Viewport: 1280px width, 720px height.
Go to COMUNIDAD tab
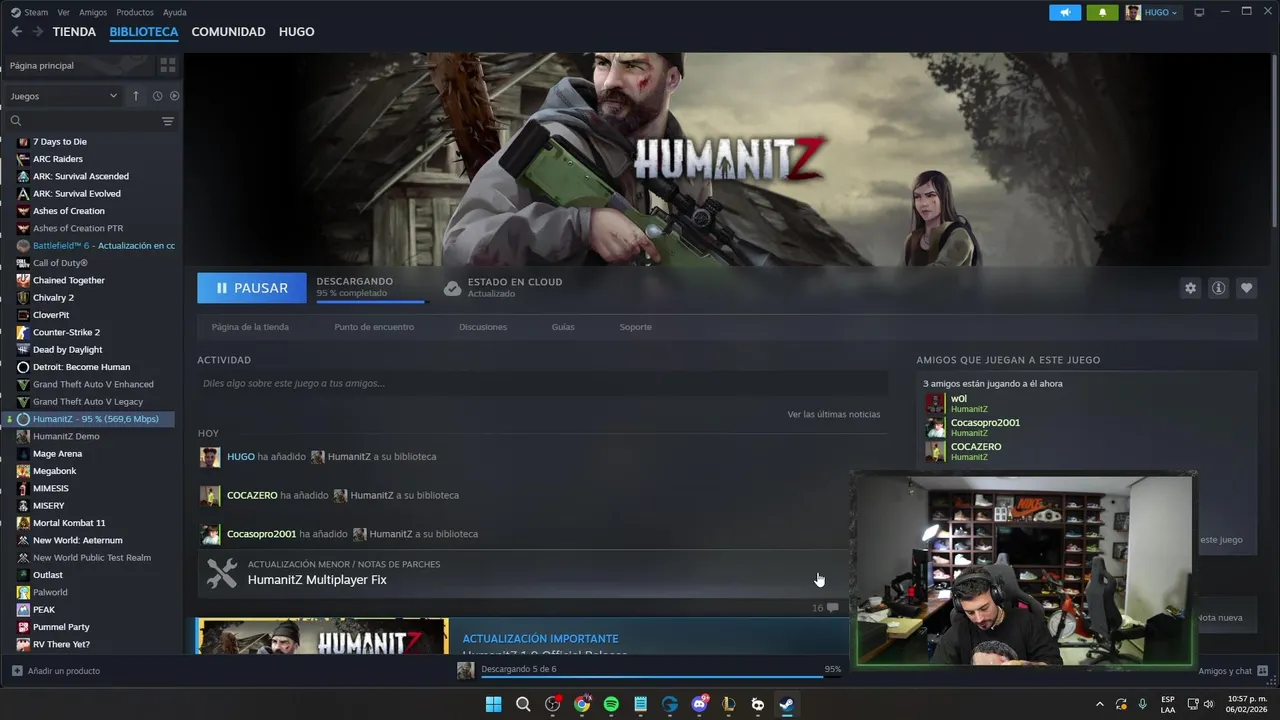pyautogui.click(x=228, y=32)
